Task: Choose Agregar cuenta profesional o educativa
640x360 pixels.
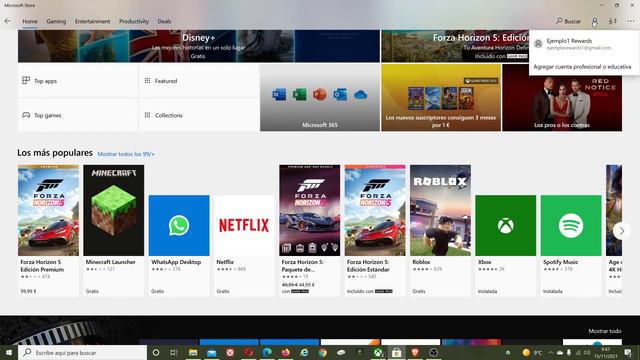Action: 582,67
